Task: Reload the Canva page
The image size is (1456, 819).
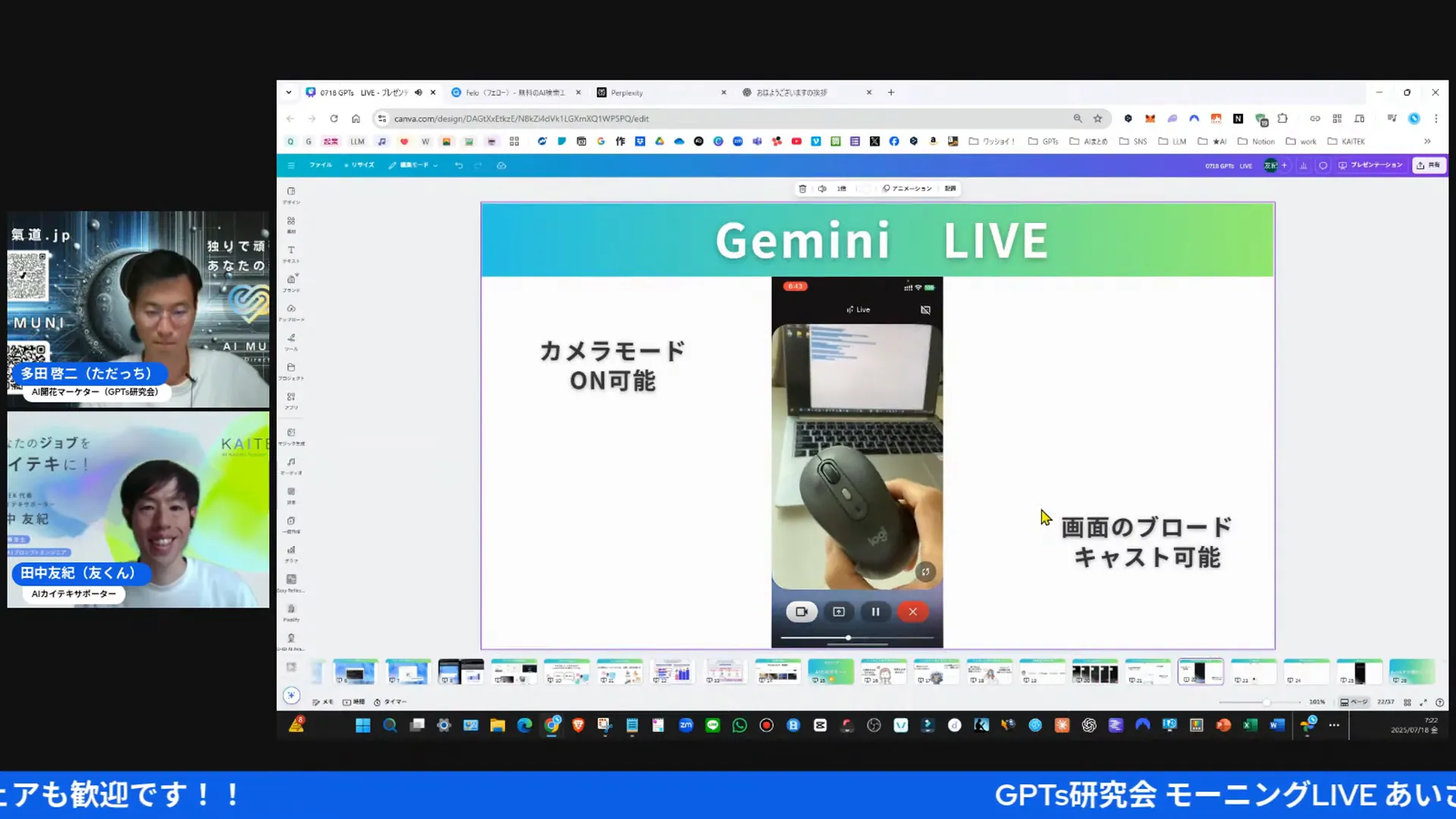Action: 334,118
